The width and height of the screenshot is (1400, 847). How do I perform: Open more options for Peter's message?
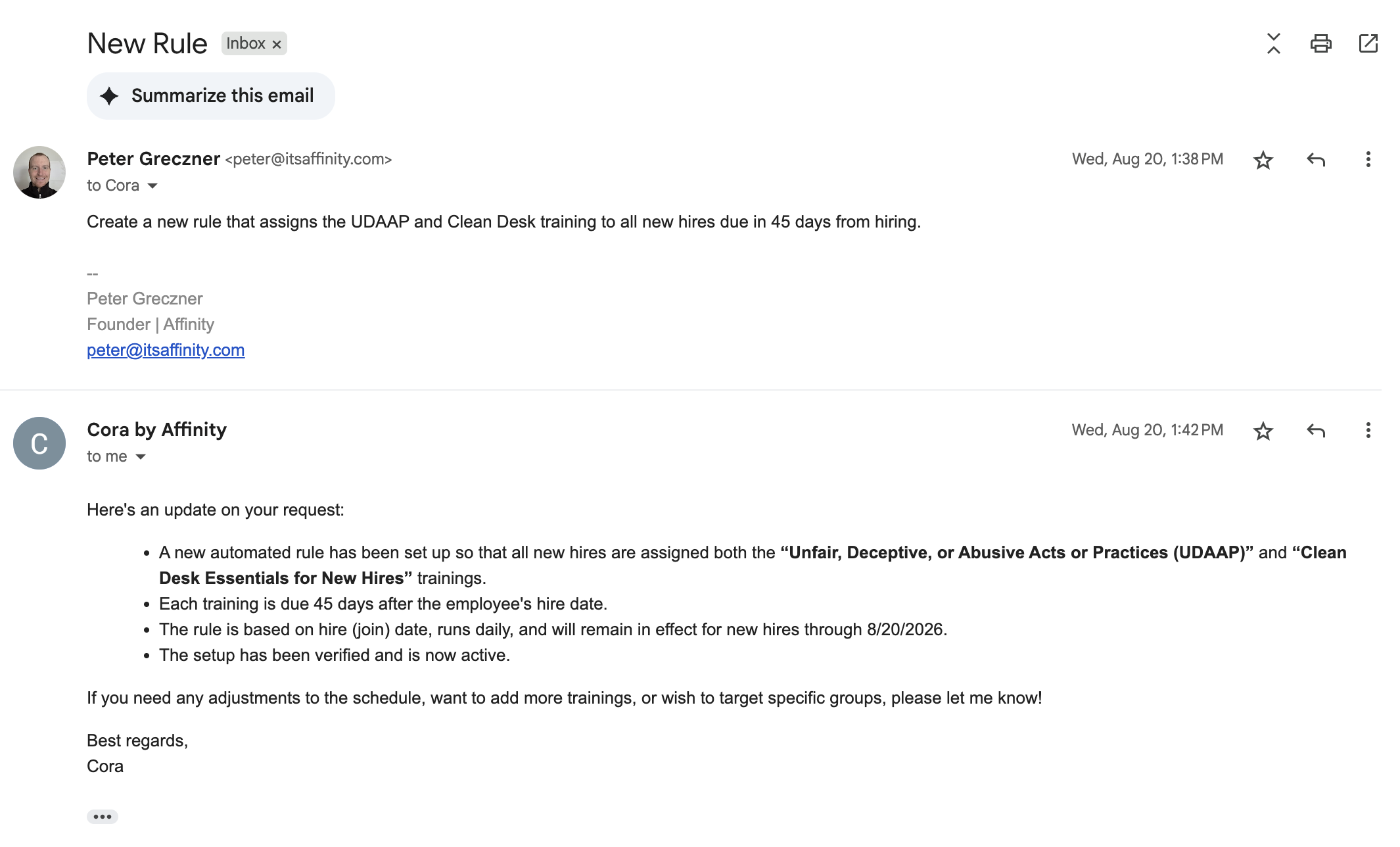1368,160
